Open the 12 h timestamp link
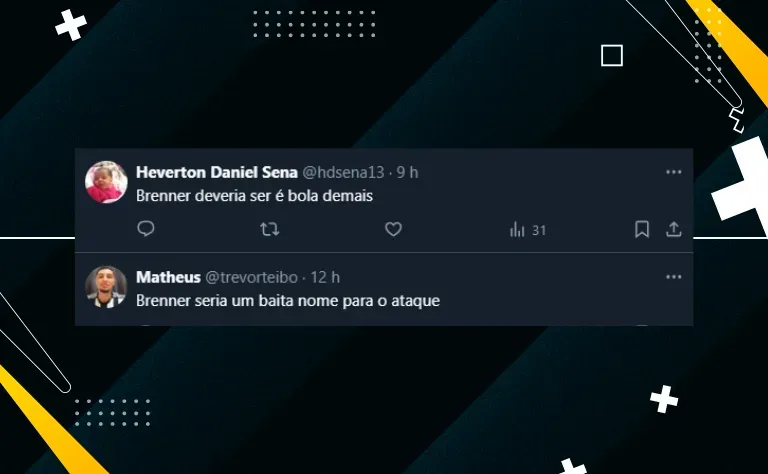The width and height of the screenshot is (768, 474). point(325,277)
